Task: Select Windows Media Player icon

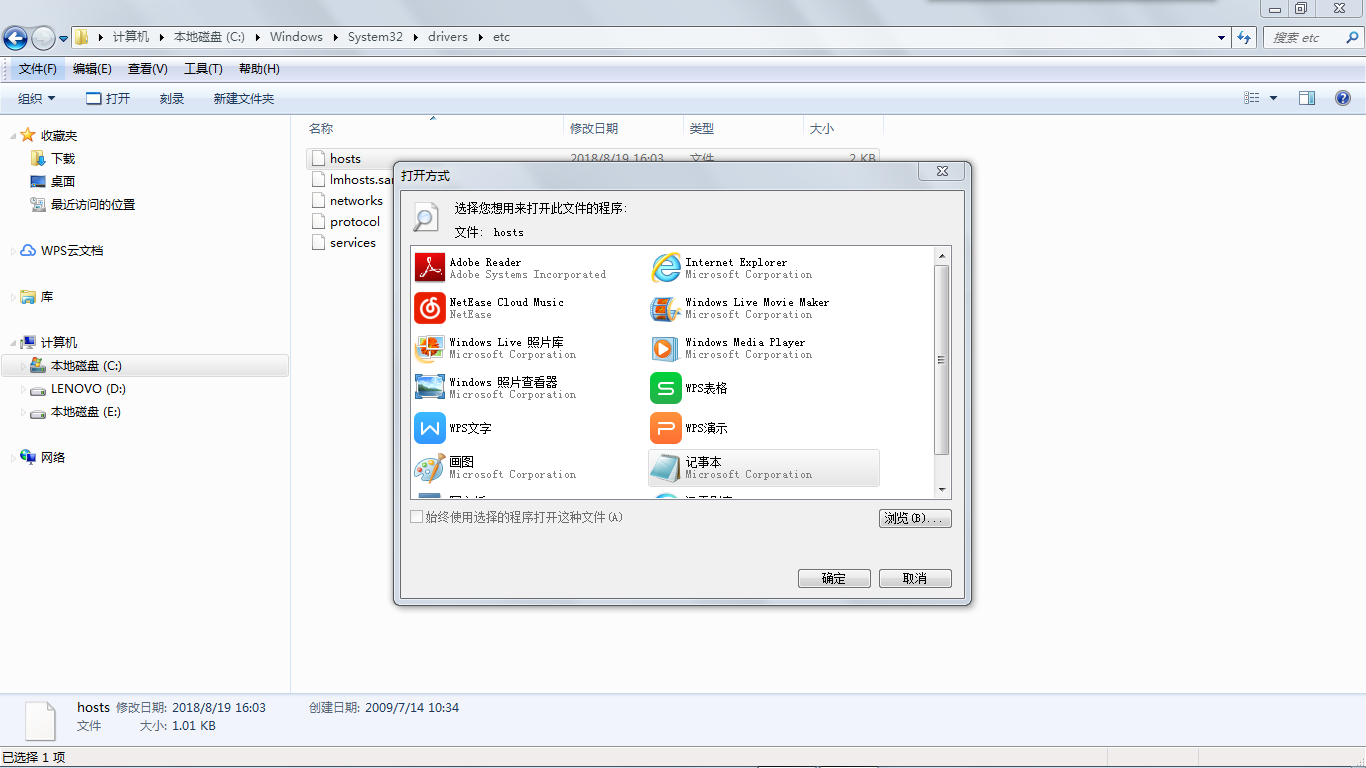Action: 666,348
